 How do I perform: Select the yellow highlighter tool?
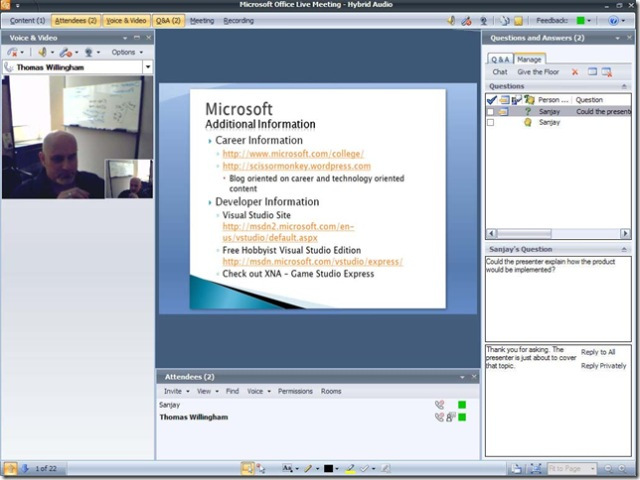pos(350,469)
